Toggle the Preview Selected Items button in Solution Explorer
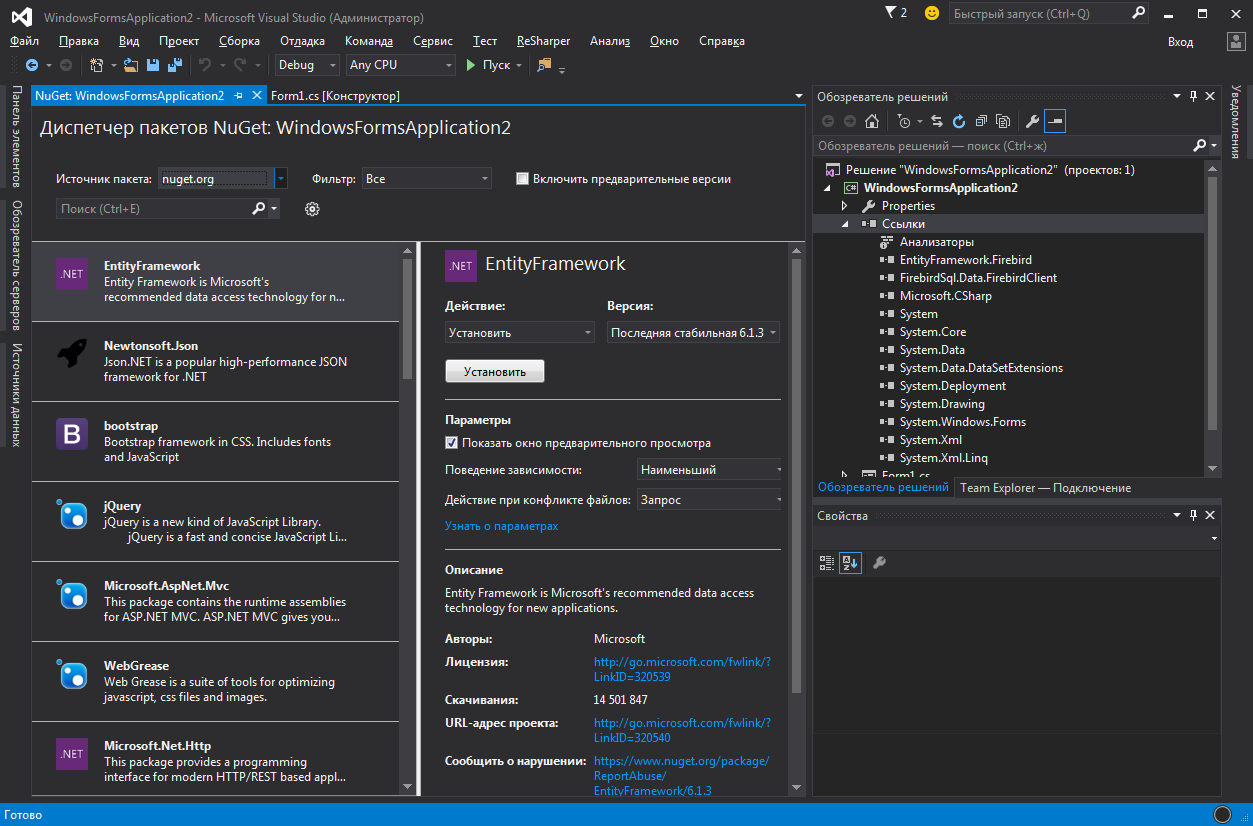Image resolution: width=1253 pixels, height=826 pixels. pos(1054,120)
